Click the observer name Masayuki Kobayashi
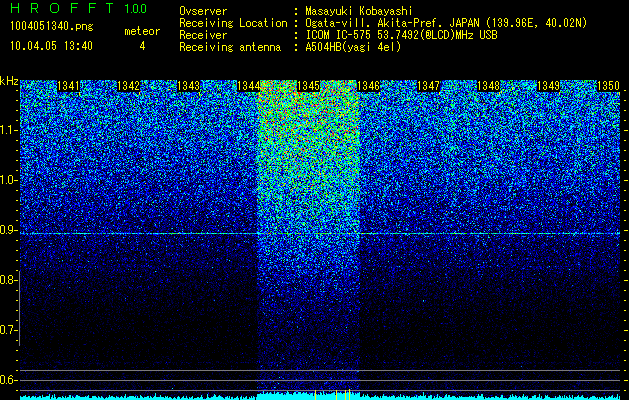Viewport: 629px width, 400px height. pos(359,11)
